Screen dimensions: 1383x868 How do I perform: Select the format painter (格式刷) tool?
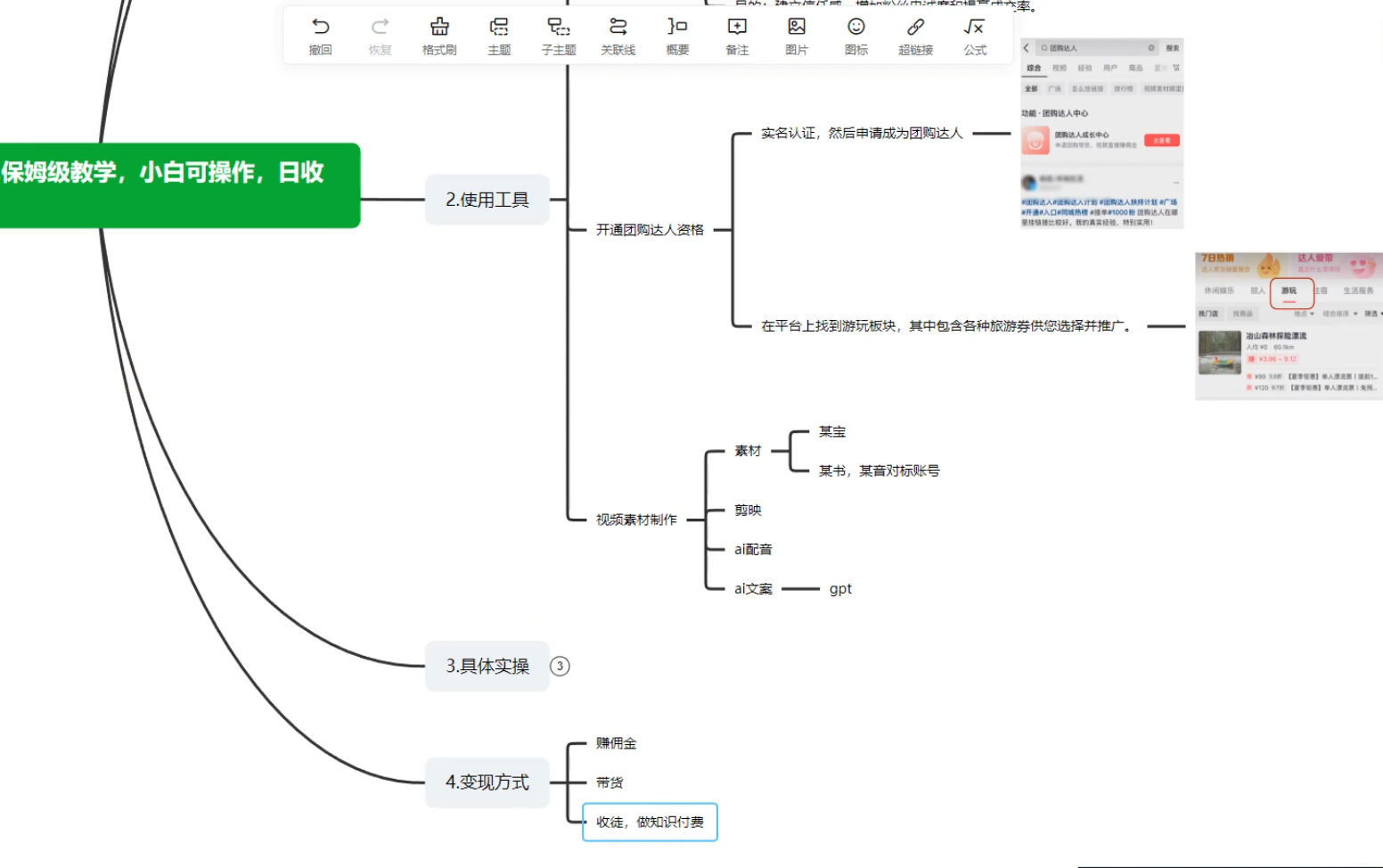(439, 28)
